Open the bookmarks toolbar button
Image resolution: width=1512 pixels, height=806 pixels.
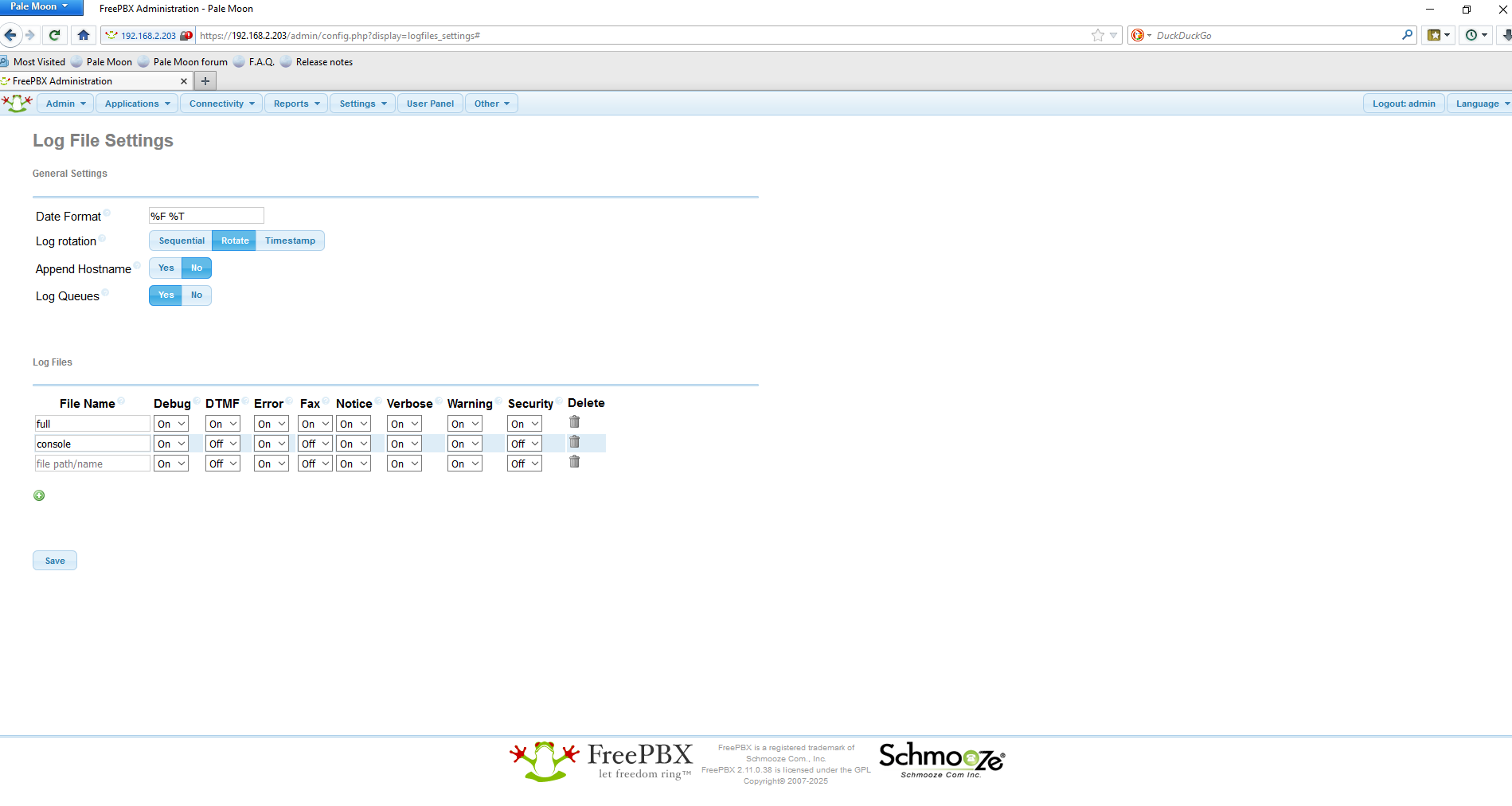pos(1439,35)
